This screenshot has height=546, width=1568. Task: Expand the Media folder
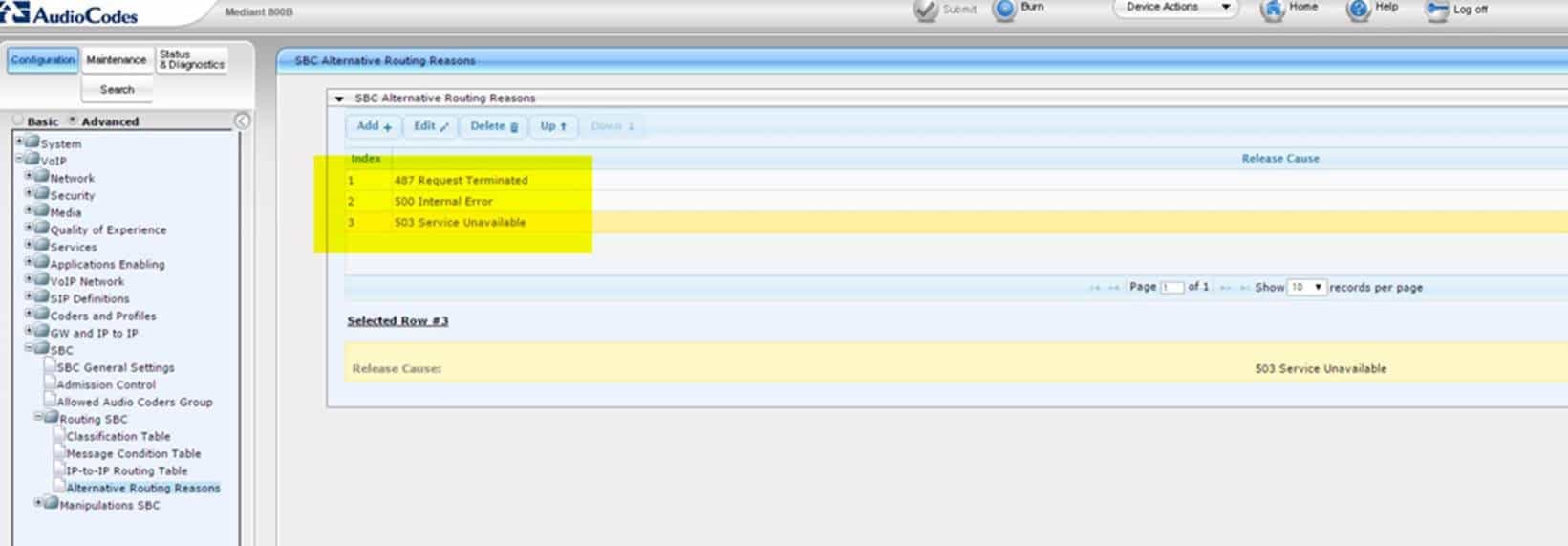(x=29, y=210)
